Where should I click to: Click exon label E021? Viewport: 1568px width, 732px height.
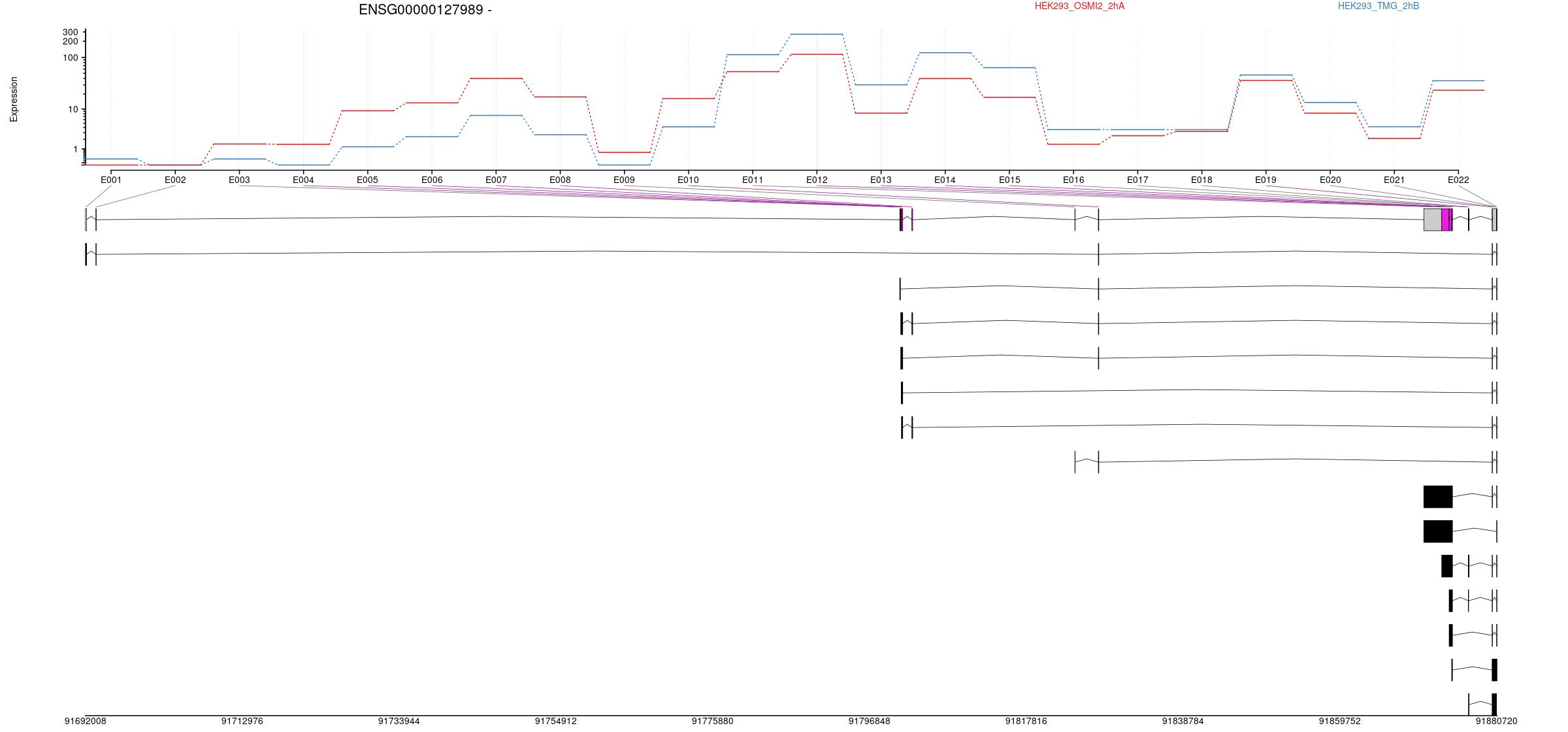(1394, 180)
